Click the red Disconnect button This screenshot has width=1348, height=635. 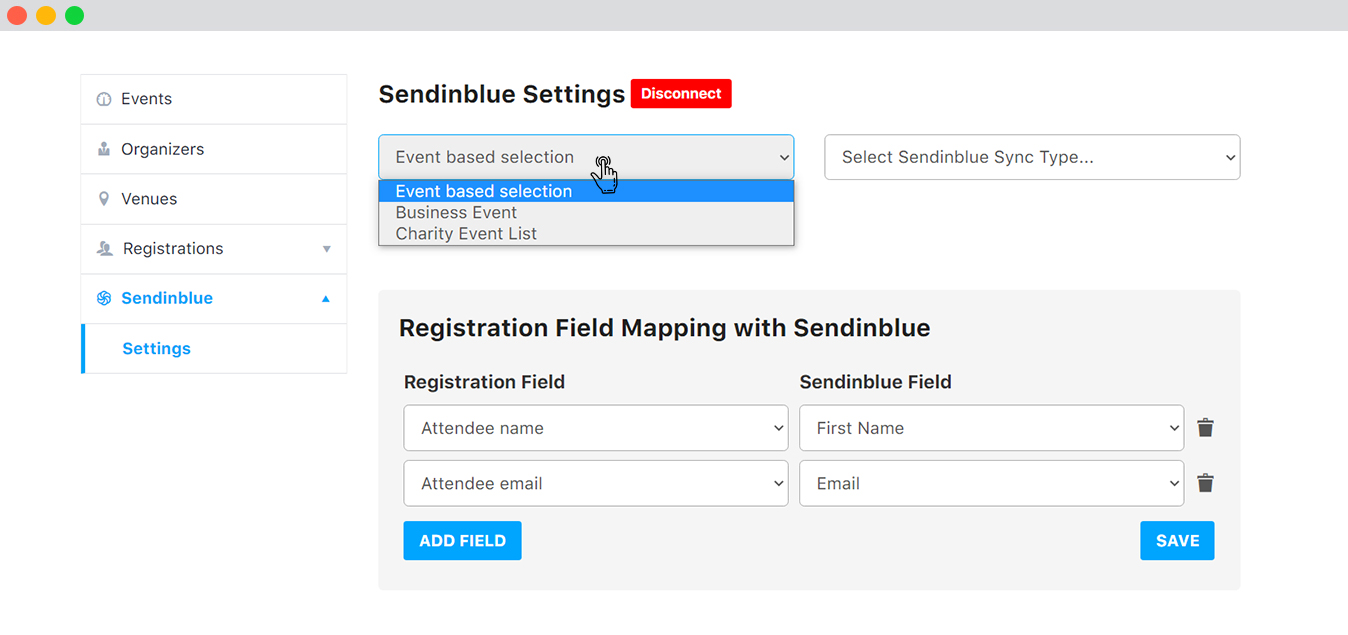pos(681,93)
